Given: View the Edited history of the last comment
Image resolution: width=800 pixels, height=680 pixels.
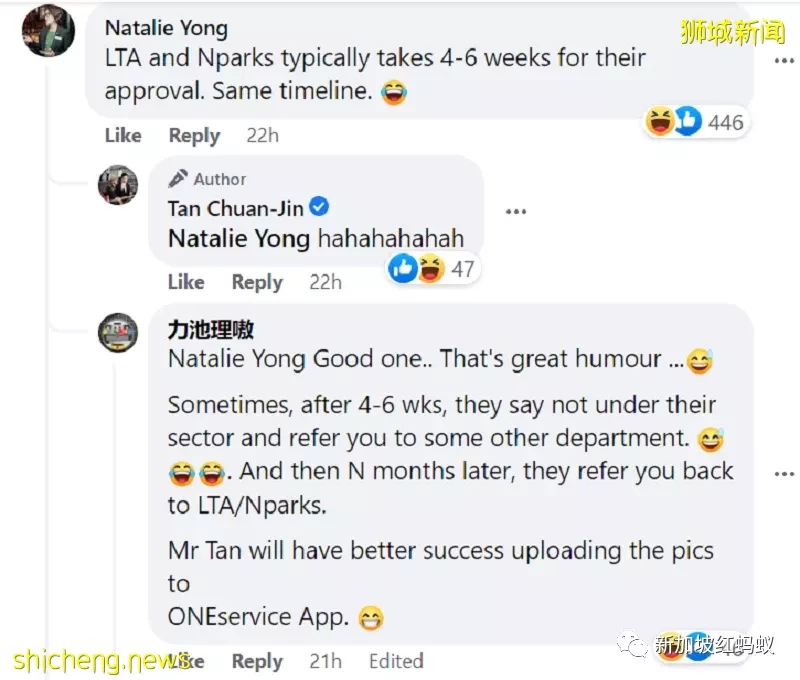Looking at the screenshot, I should pos(396,661).
